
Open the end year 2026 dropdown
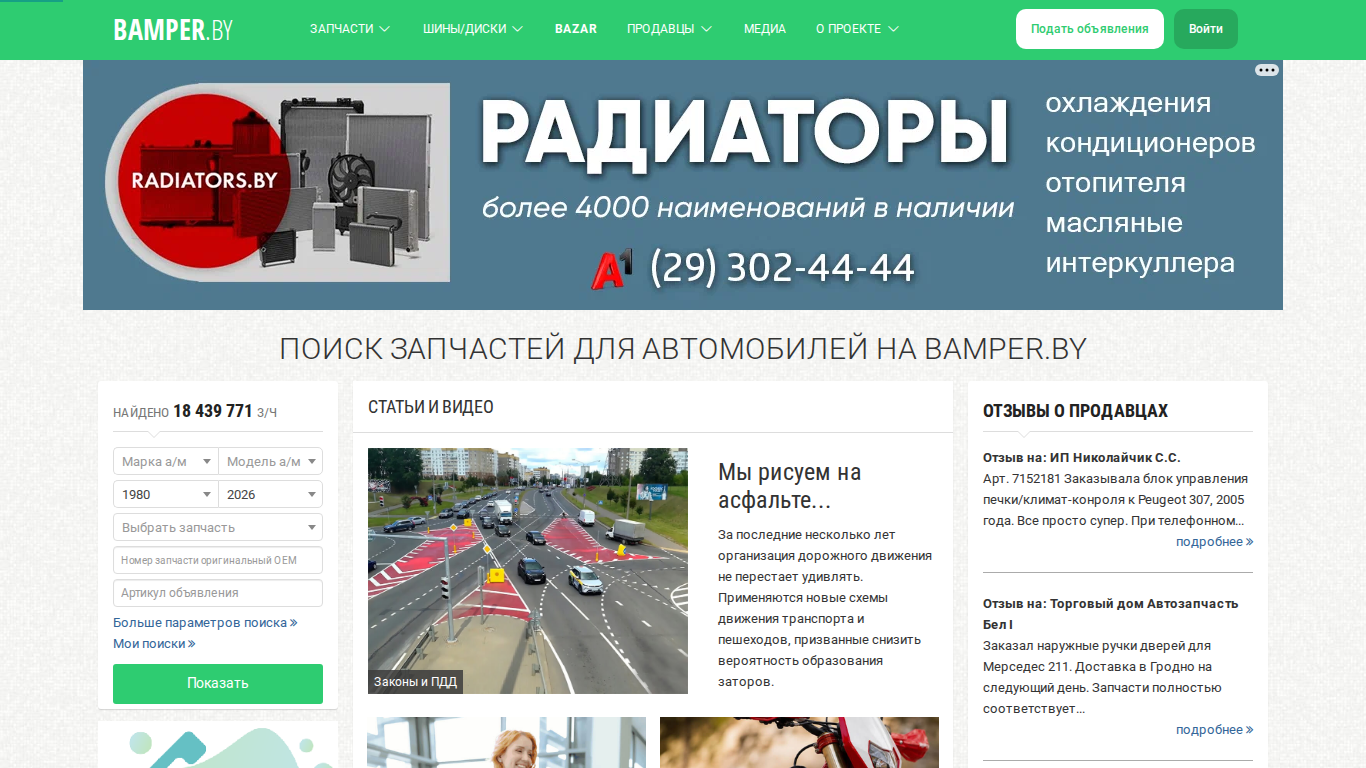point(271,494)
